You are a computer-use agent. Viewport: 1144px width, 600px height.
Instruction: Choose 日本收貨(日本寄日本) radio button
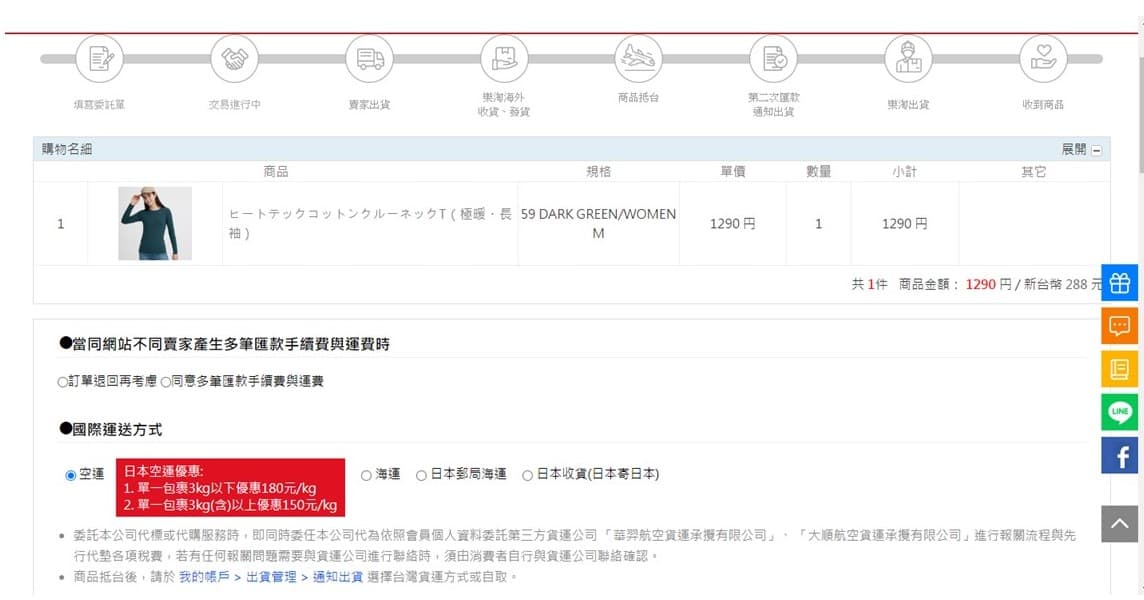[x=527, y=475]
